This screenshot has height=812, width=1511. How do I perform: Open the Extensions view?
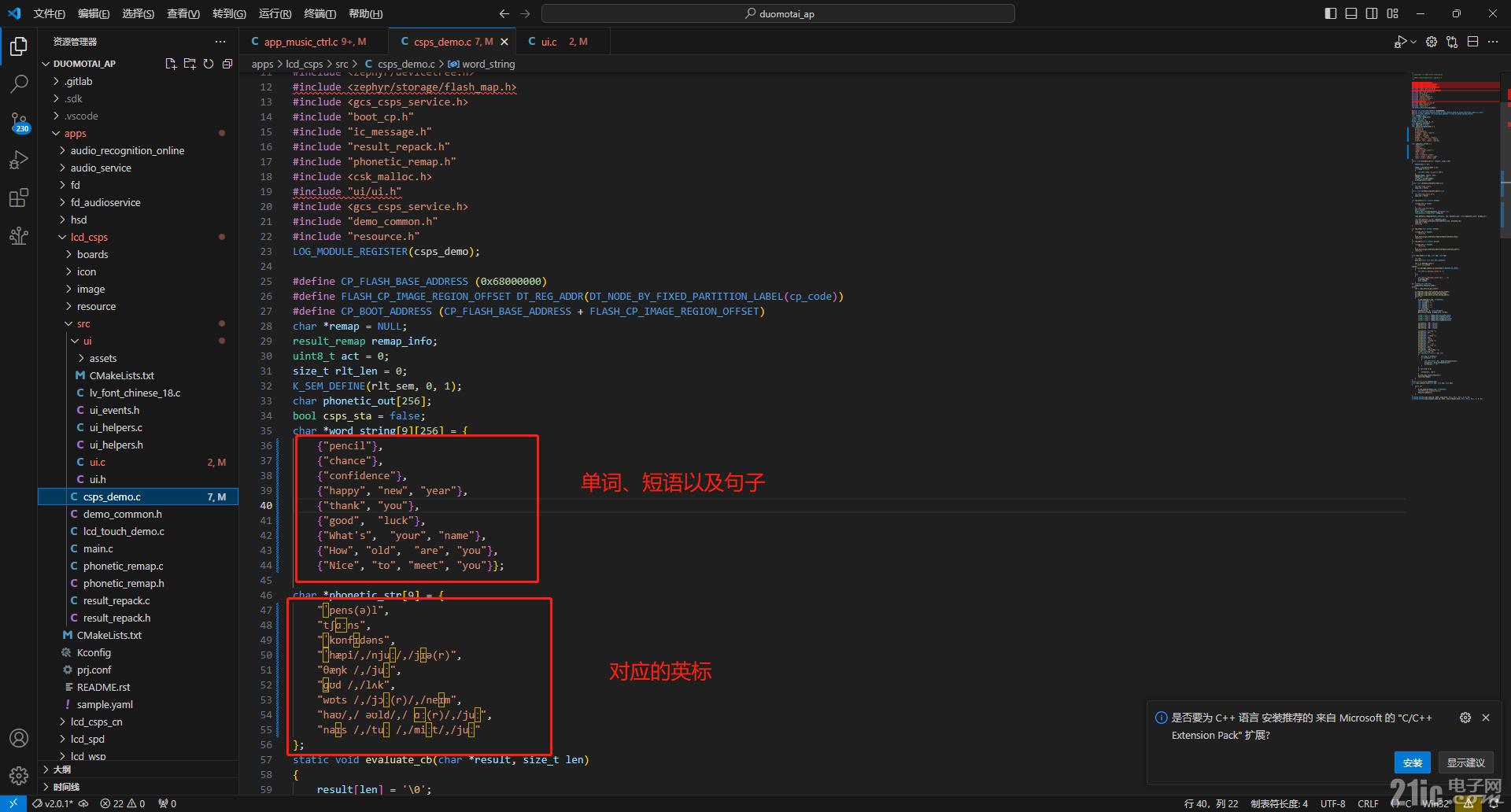[19, 197]
